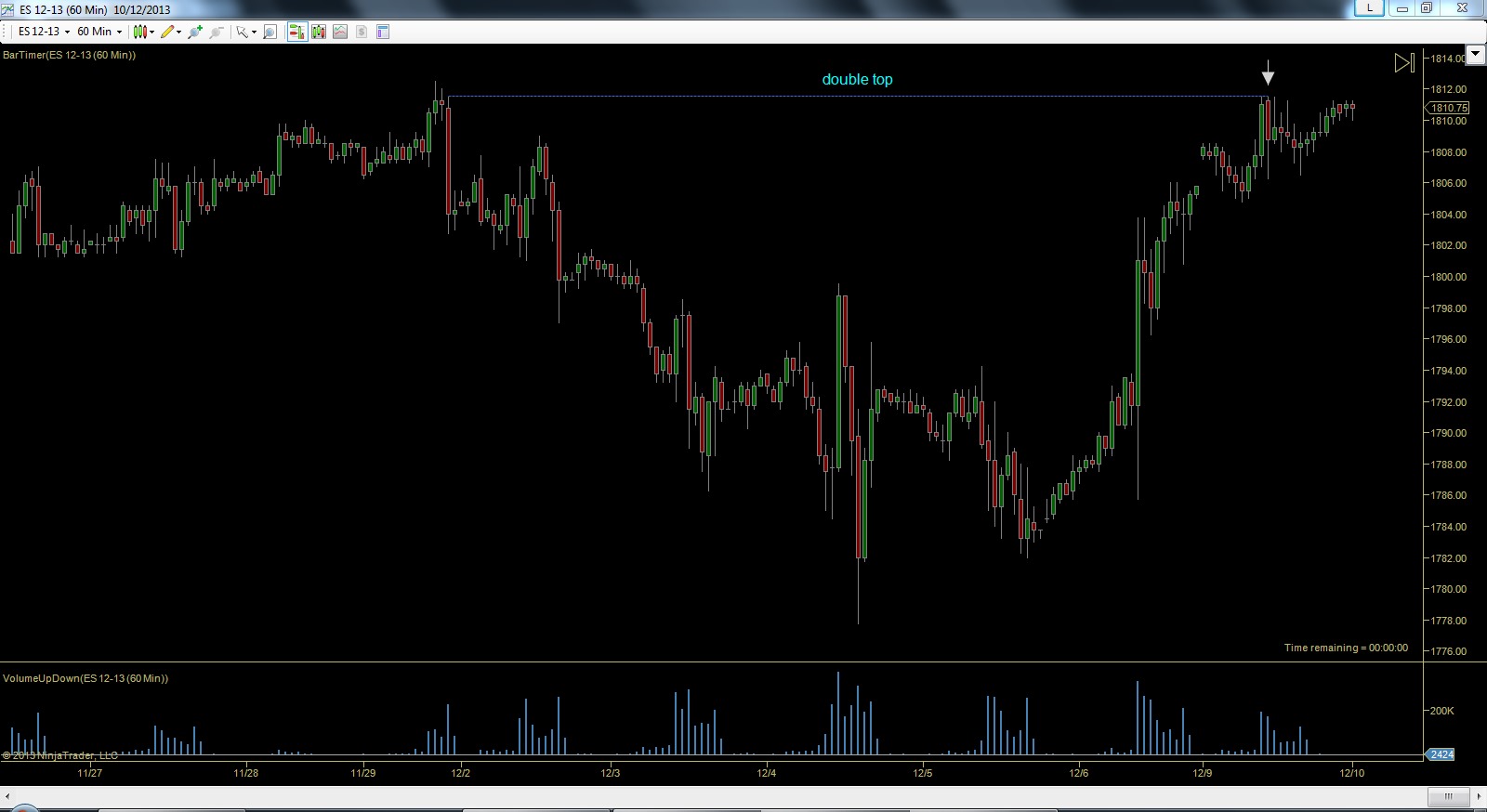Click the 1800.00 price label on axis
The width and height of the screenshot is (1487, 812).
pos(1448,277)
